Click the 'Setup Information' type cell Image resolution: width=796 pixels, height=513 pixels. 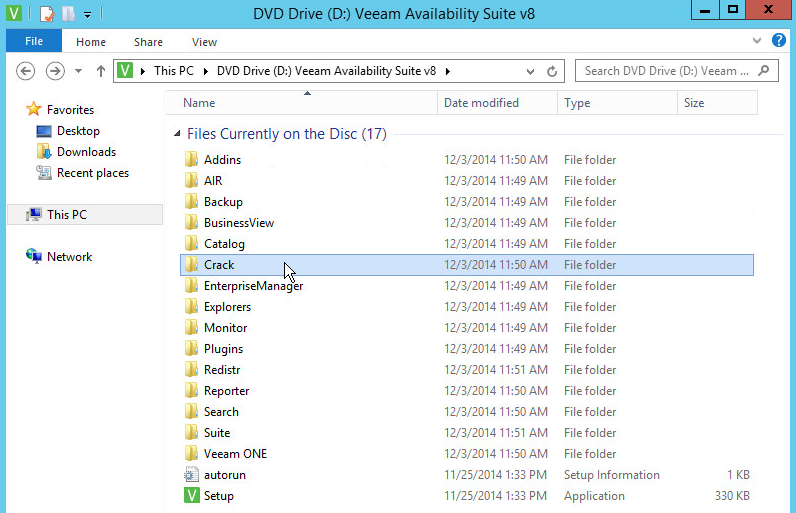pos(612,475)
